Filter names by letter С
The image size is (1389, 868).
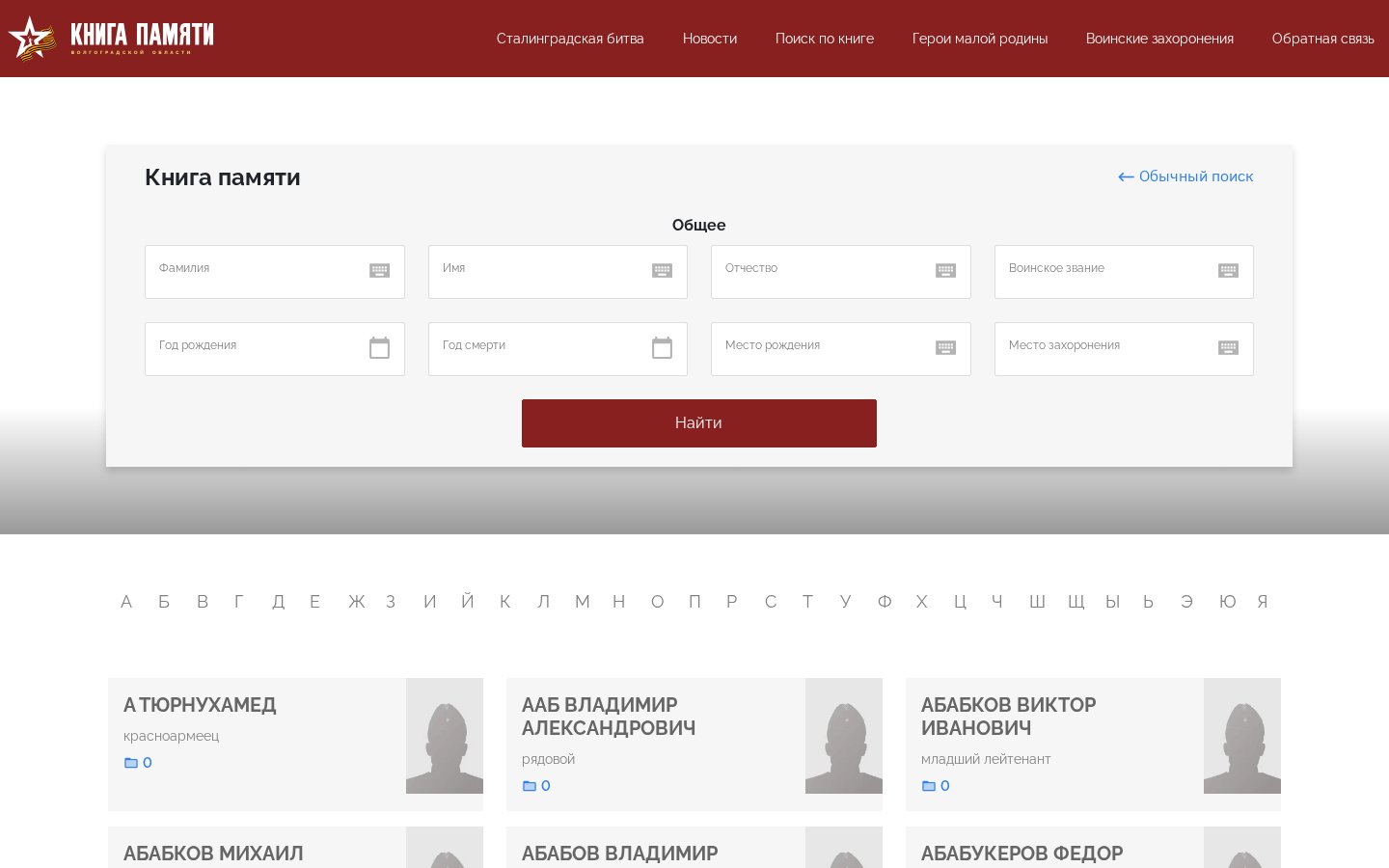[x=771, y=602]
